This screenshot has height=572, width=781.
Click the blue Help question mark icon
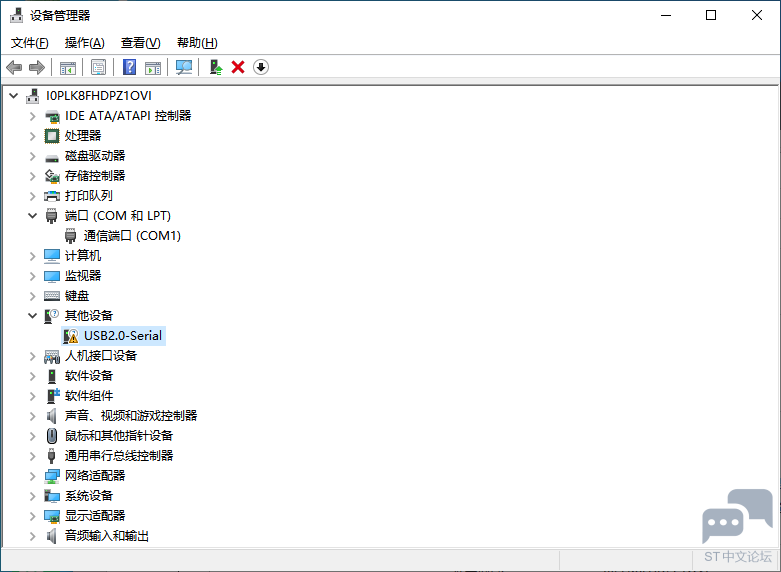tap(130, 67)
